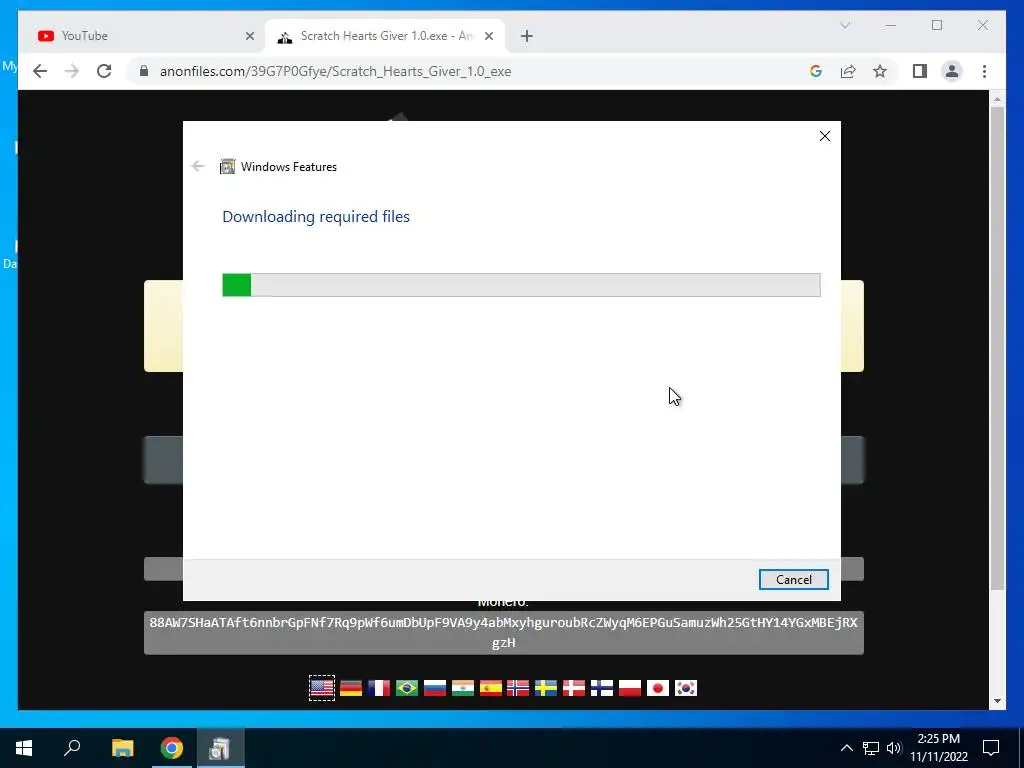Open Chrome profile menu
Viewport: 1024px width, 768px height.
(x=952, y=71)
